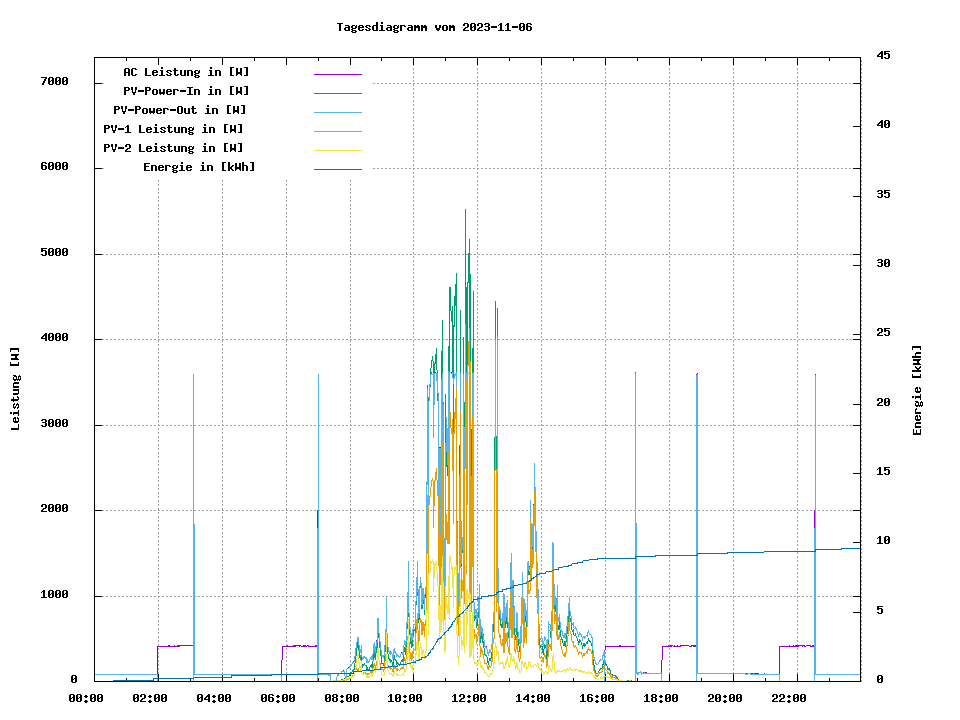Select the 'AC Leistung in [W]' legend label
The image size is (960, 720).
coord(186,72)
